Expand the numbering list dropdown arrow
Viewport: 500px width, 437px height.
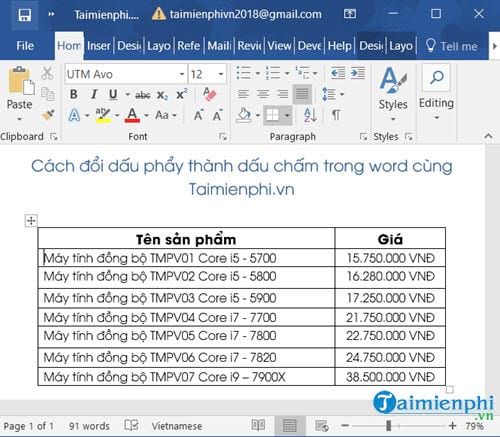tap(287, 73)
